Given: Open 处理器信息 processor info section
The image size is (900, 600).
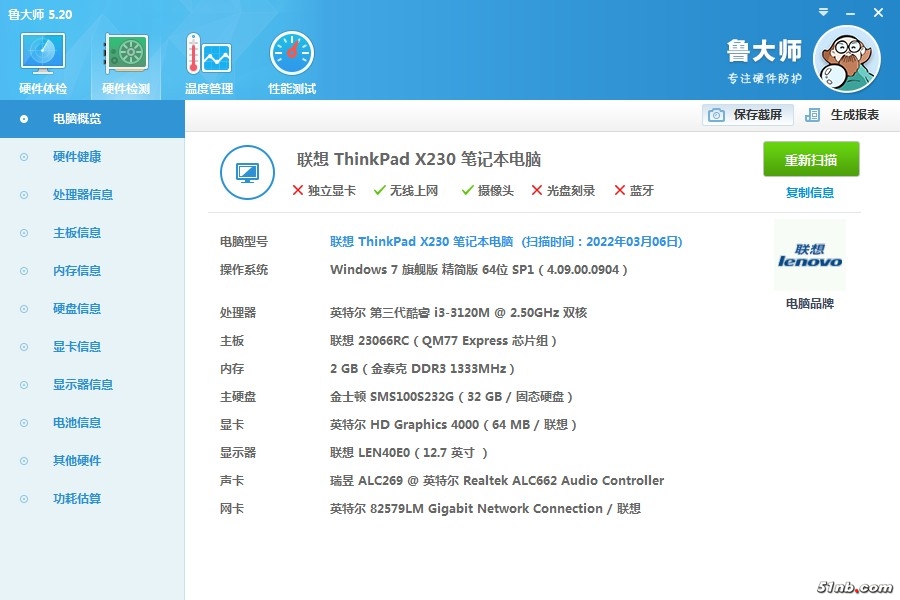Looking at the screenshot, I should click(83, 195).
